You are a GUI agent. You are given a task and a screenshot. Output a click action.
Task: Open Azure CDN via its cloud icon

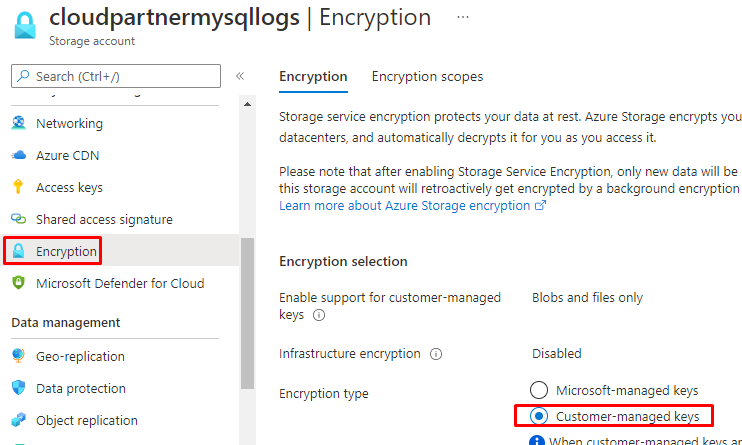pyautogui.click(x=18, y=155)
